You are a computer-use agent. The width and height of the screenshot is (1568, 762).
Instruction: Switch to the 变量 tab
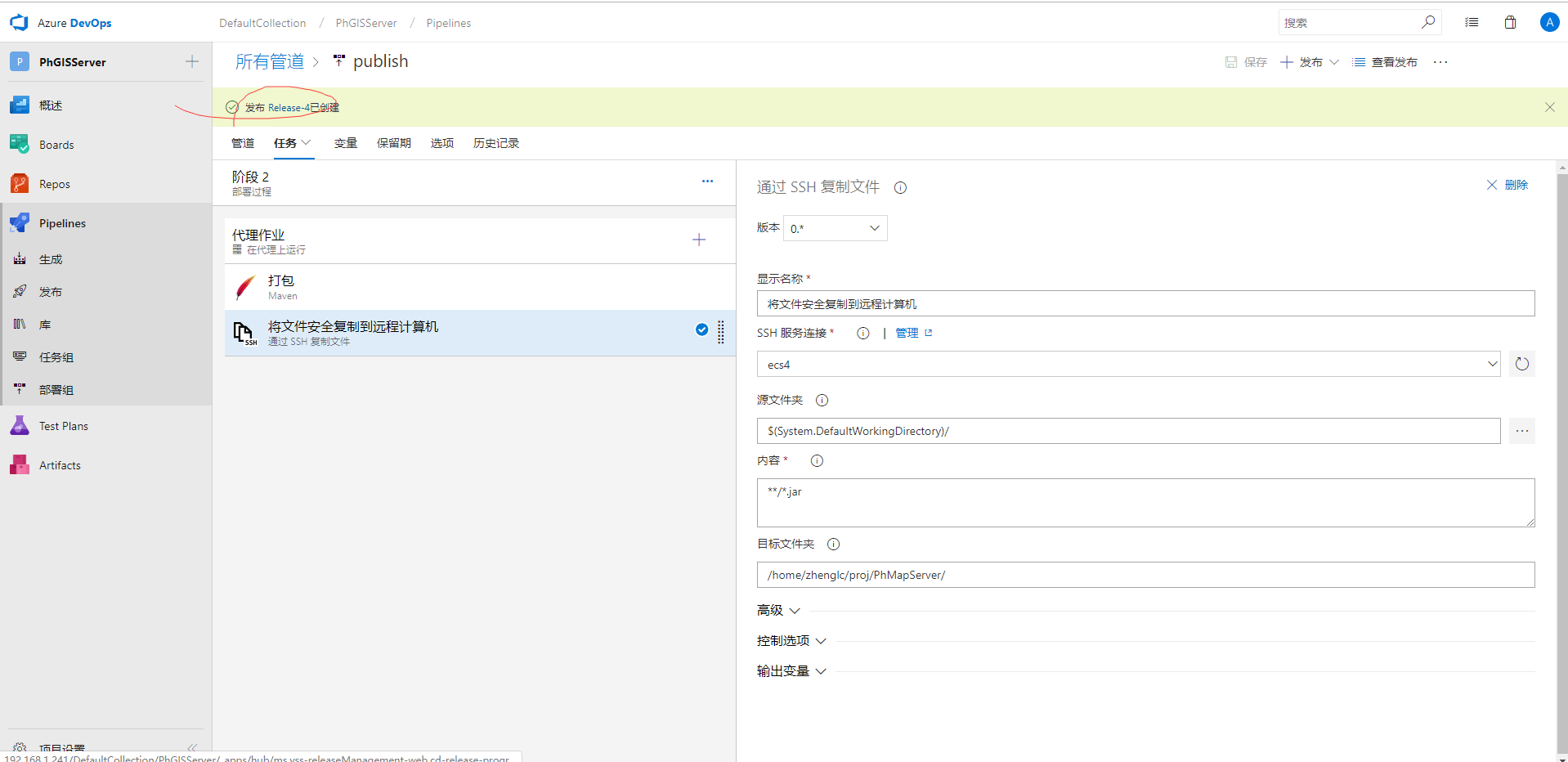tap(345, 143)
